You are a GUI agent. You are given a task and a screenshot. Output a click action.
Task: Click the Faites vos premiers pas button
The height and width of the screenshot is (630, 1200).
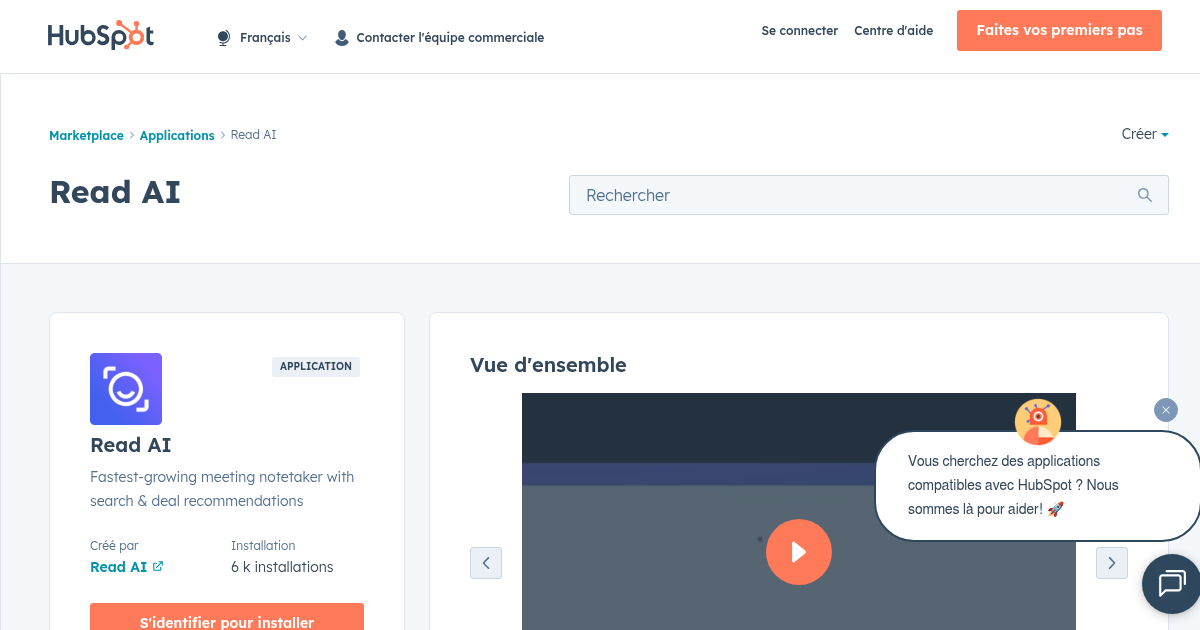click(x=1059, y=30)
